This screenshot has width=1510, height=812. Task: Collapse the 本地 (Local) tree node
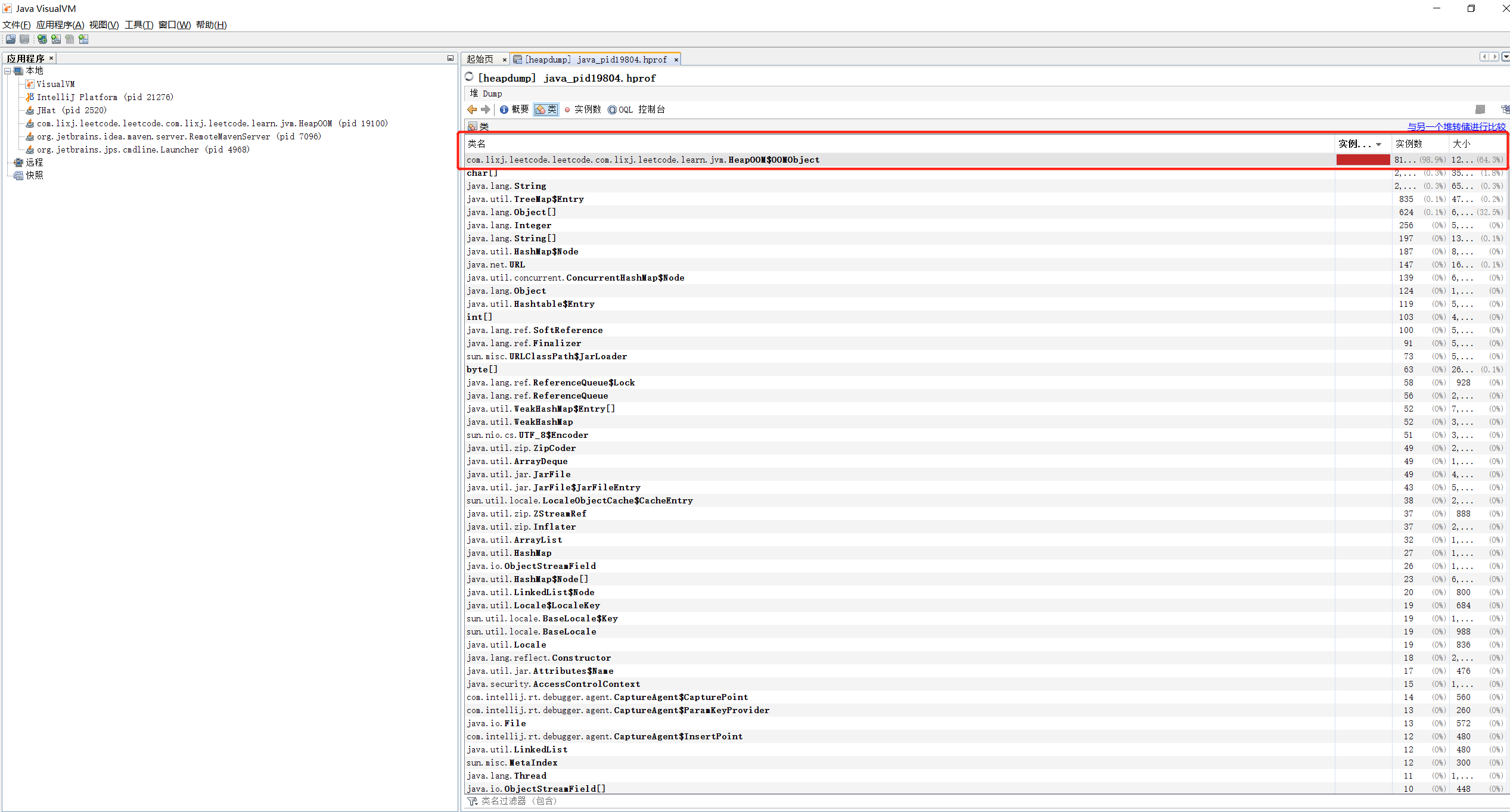click(x=8, y=71)
